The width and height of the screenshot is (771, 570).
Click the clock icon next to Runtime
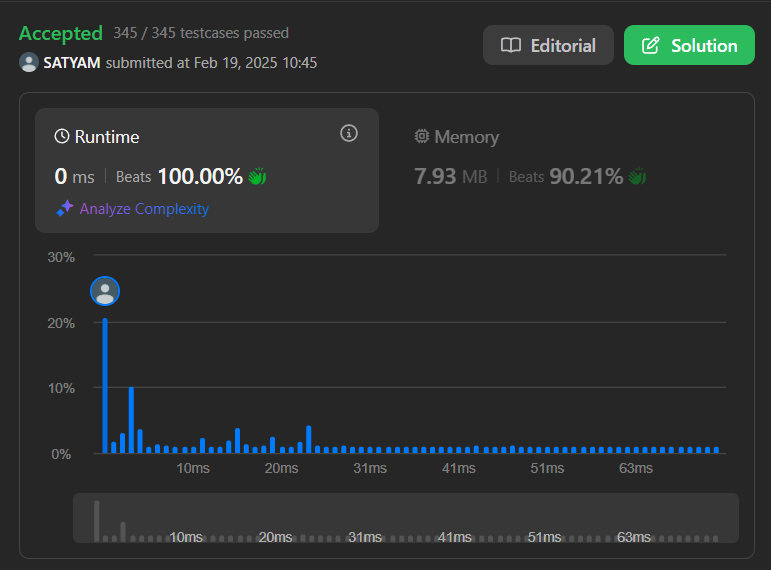[x=62, y=137]
